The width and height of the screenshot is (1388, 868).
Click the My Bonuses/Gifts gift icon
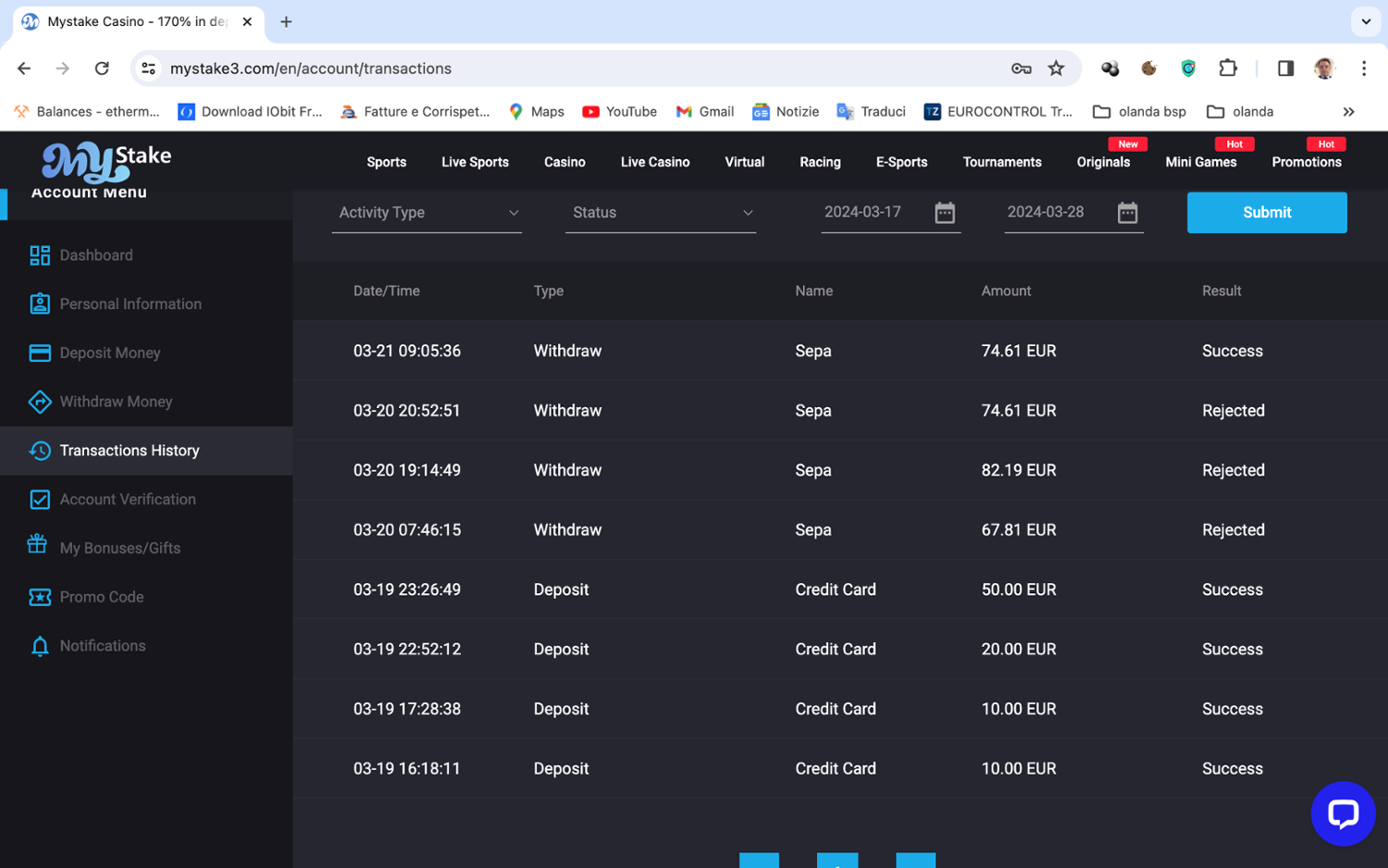click(x=38, y=544)
